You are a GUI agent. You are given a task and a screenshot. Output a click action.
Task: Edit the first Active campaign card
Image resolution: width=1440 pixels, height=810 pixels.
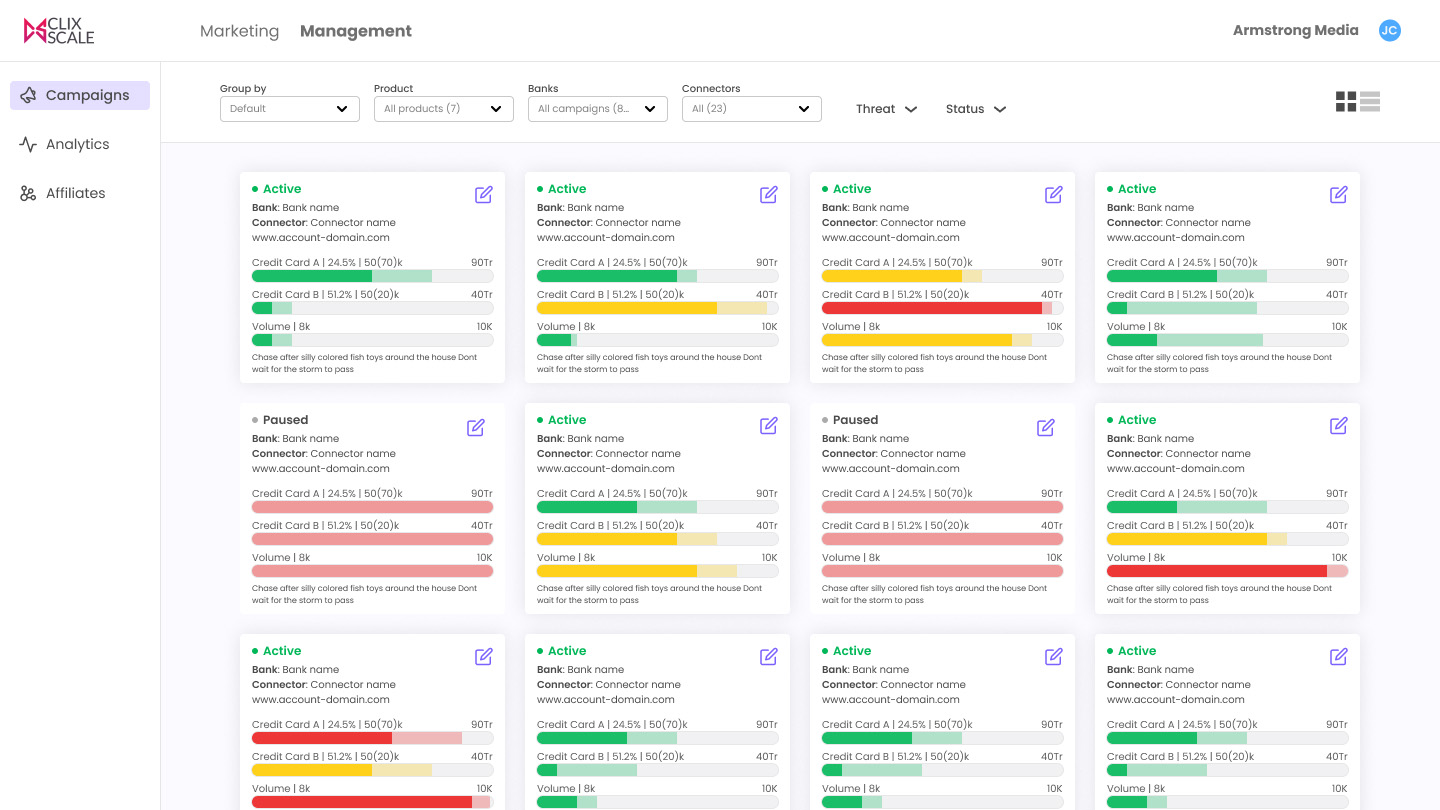(x=484, y=195)
